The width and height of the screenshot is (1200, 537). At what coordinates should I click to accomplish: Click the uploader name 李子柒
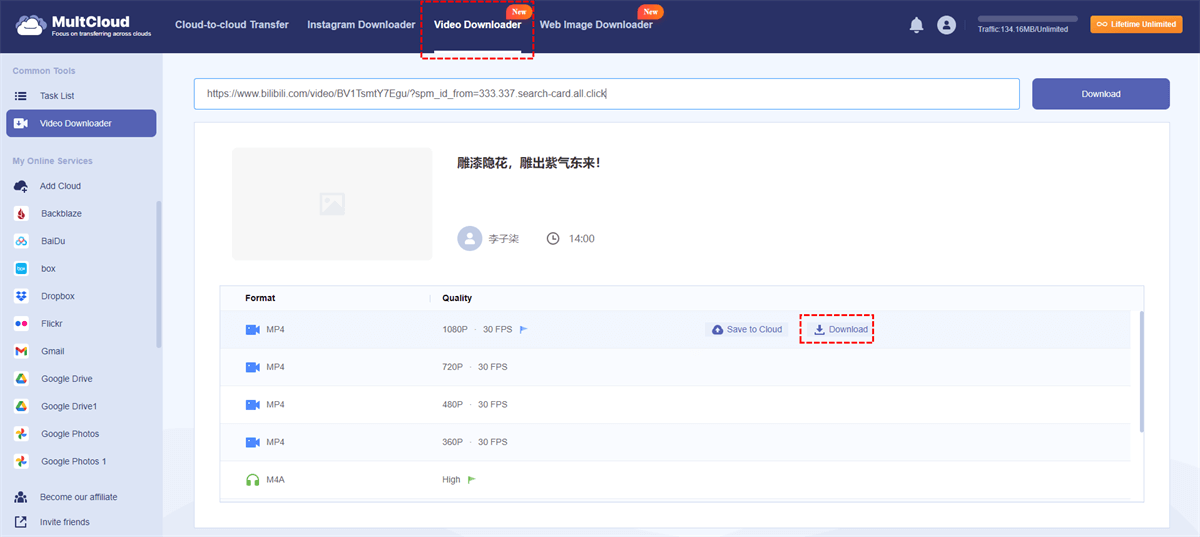(x=503, y=239)
